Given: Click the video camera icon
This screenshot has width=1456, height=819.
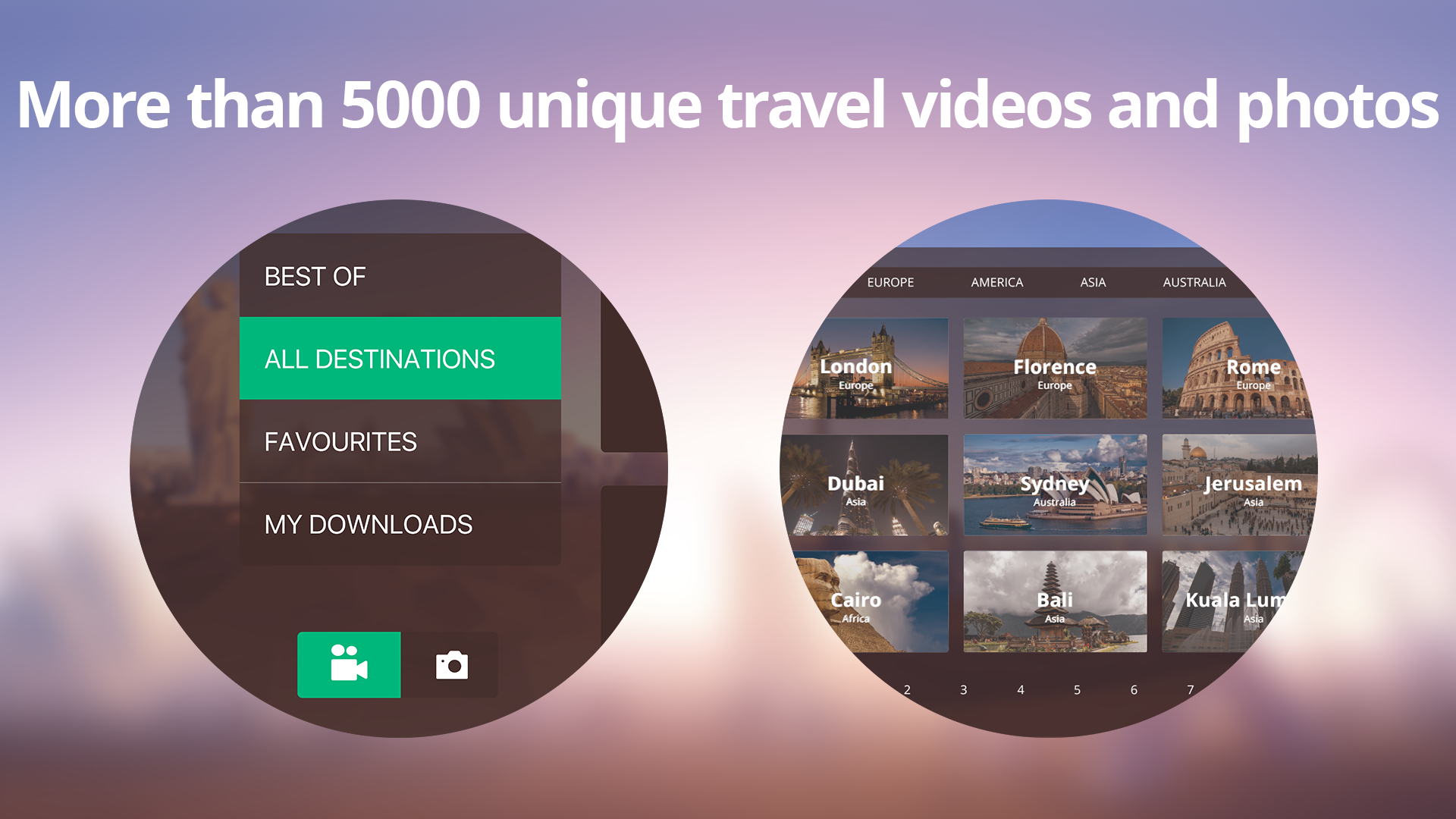Looking at the screenshot, I should pos(348,665).
